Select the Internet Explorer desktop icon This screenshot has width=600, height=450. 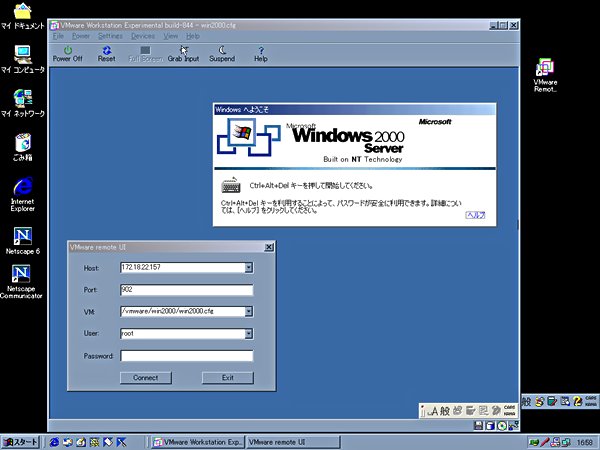(x=23, y=194)
